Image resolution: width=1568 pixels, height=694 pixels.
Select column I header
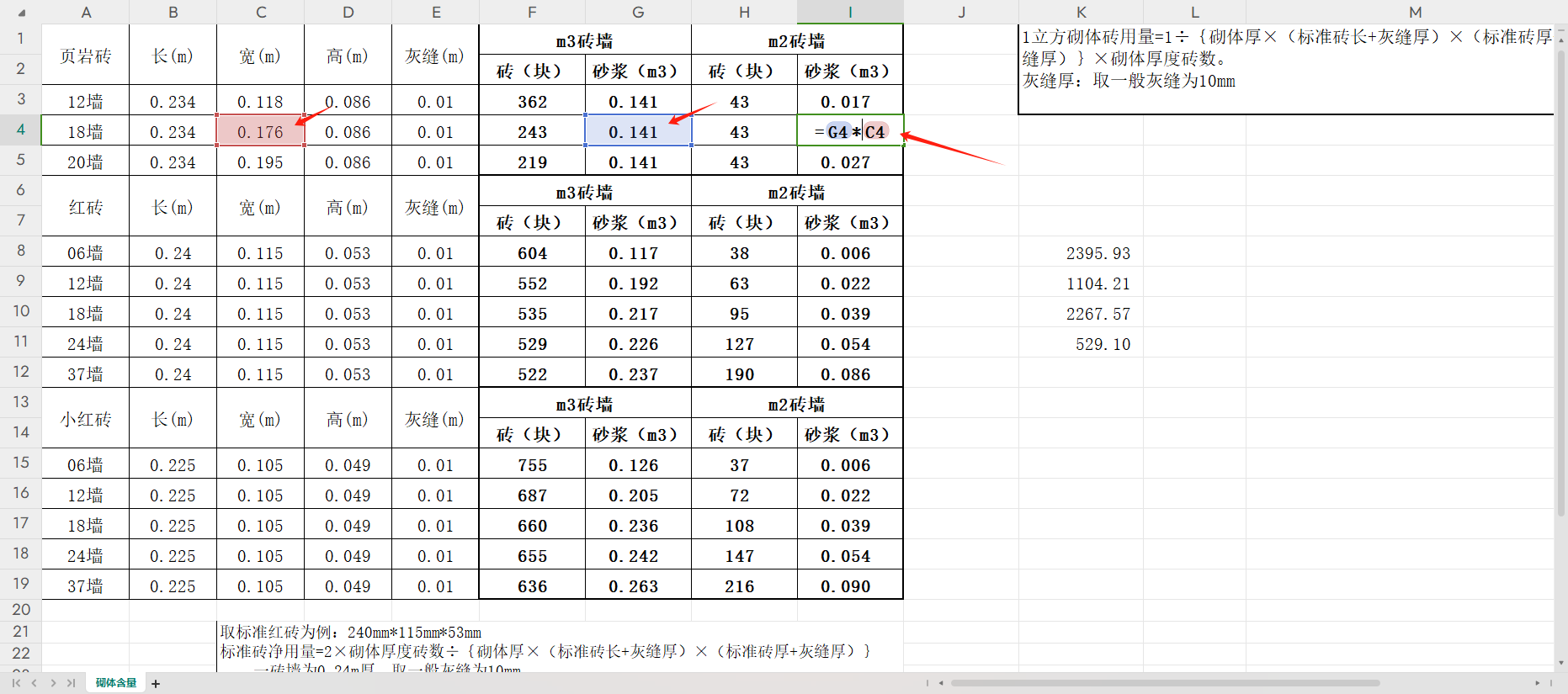click(x=850, y=12)
